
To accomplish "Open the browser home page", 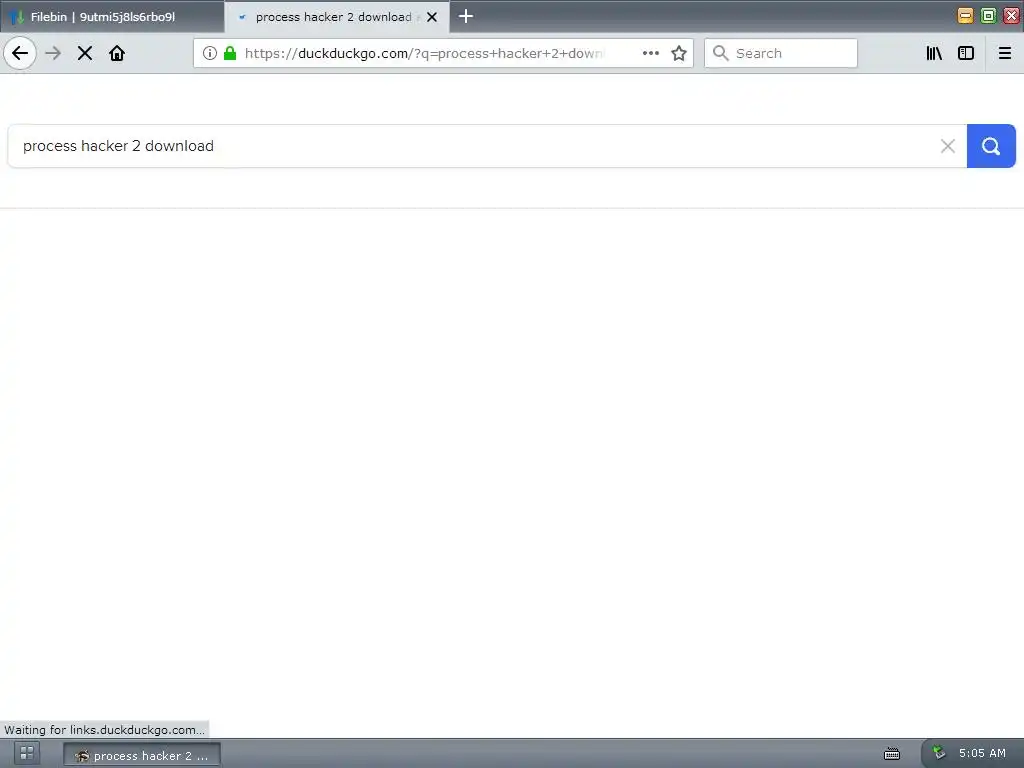I will pyautogui.click(x=117, y=53).
